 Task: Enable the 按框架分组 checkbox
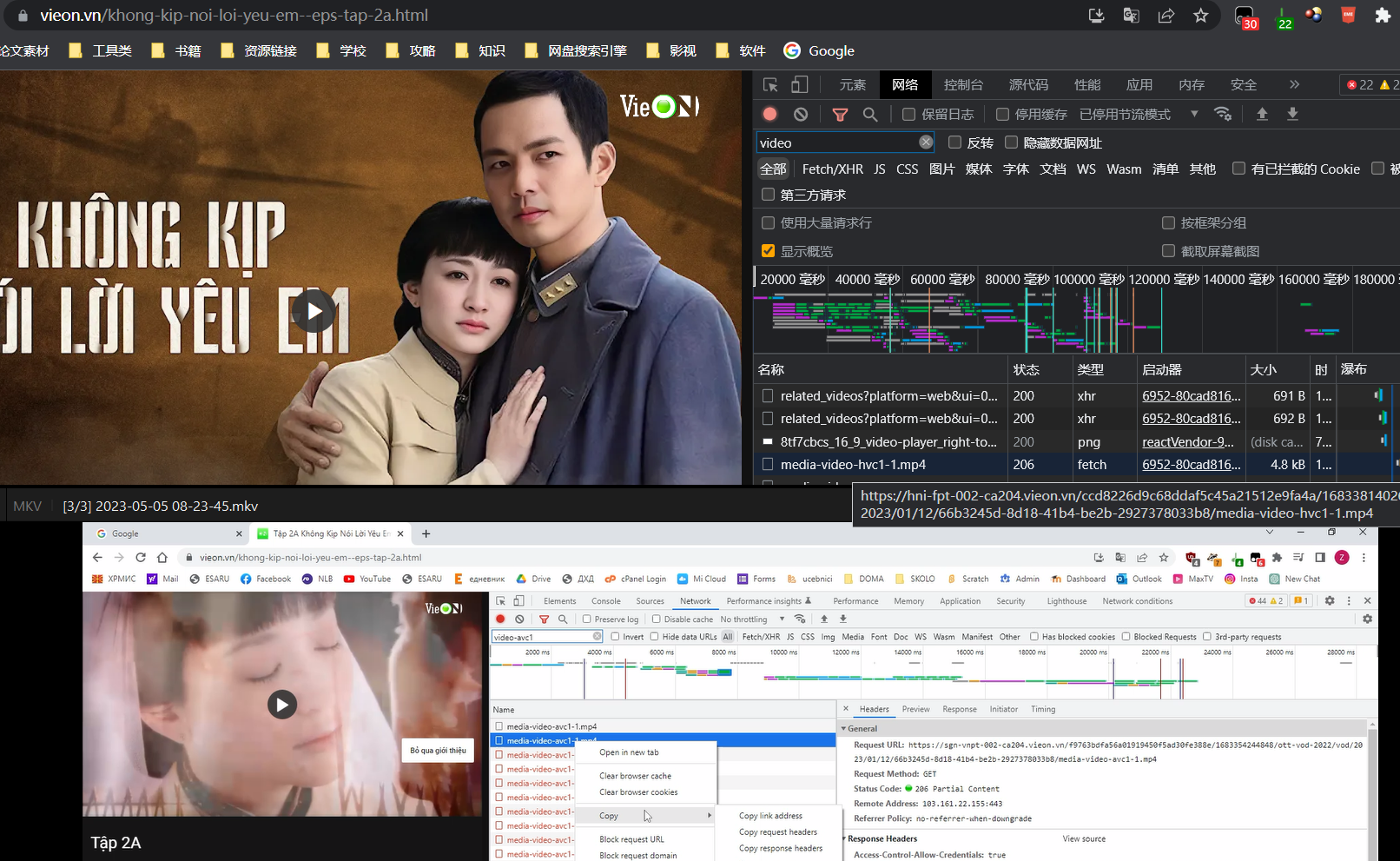1168,223
